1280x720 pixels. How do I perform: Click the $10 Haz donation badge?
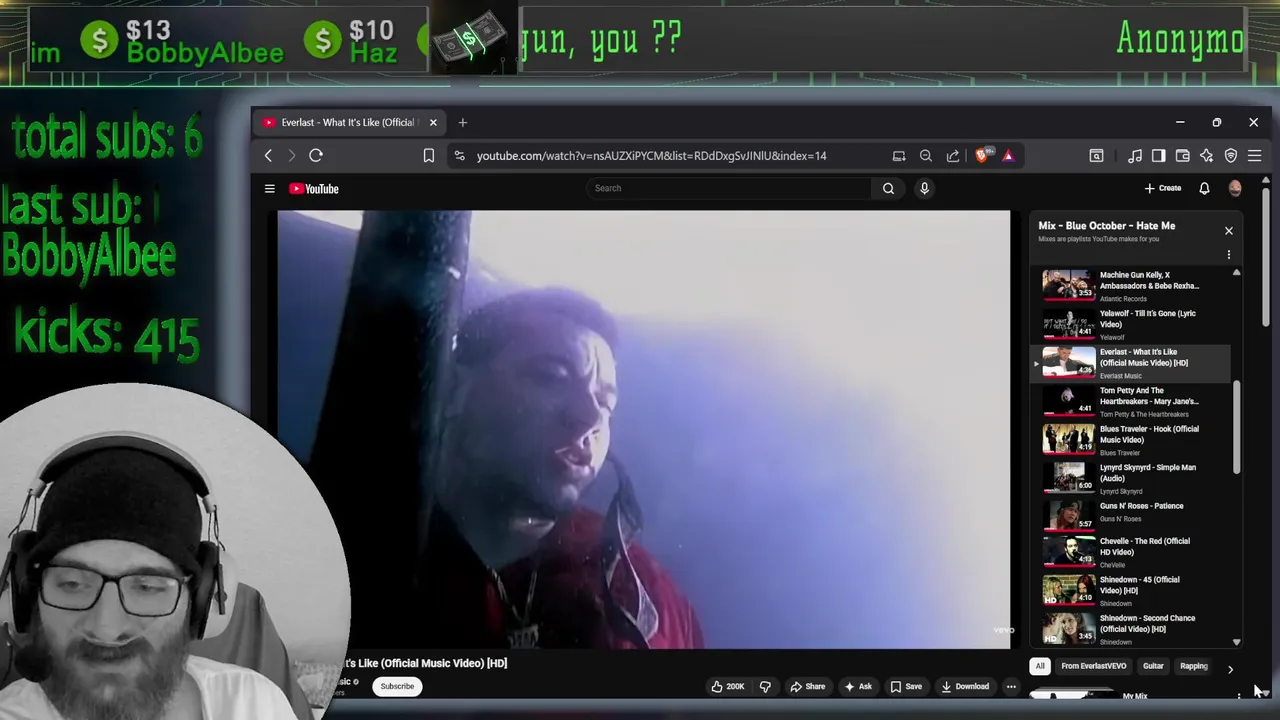coord(351,41)
